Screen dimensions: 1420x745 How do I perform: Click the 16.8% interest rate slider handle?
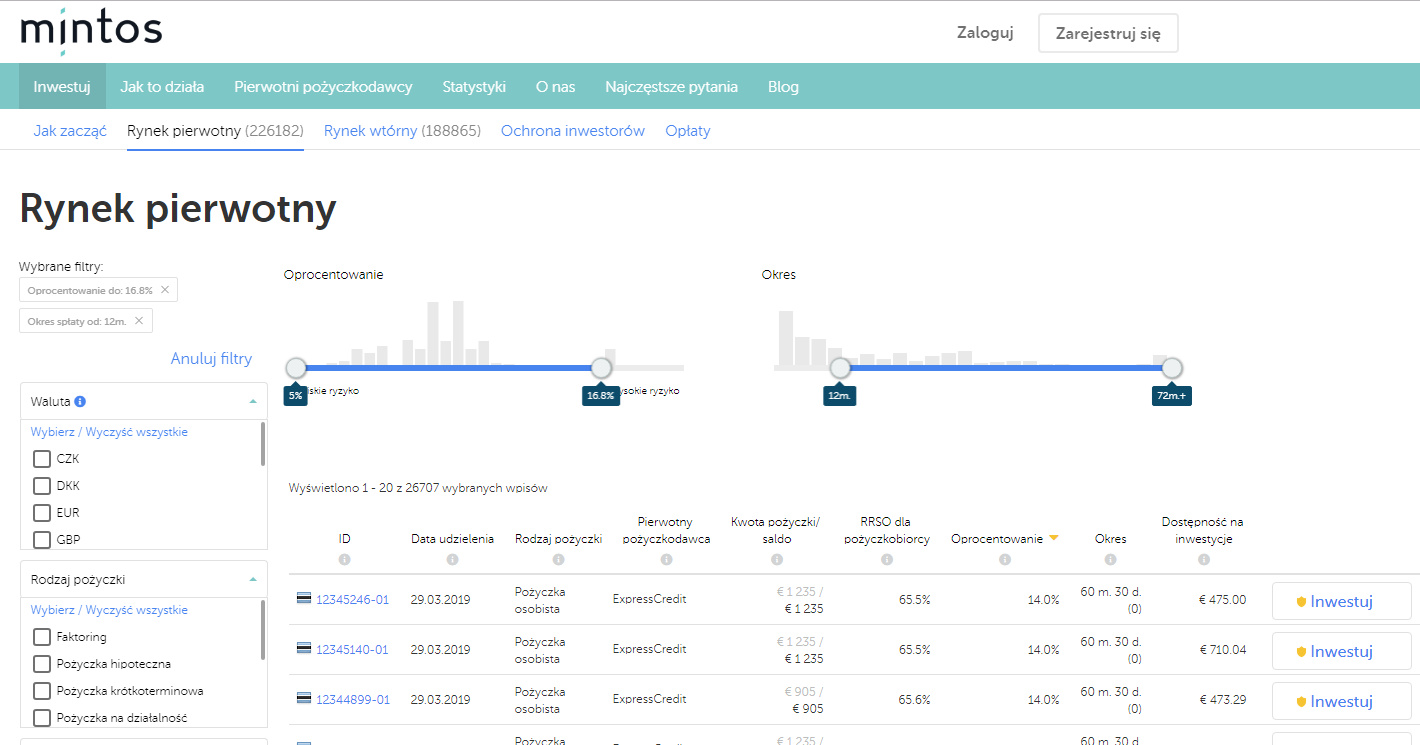pyautogui.click(x=601, y=368)
